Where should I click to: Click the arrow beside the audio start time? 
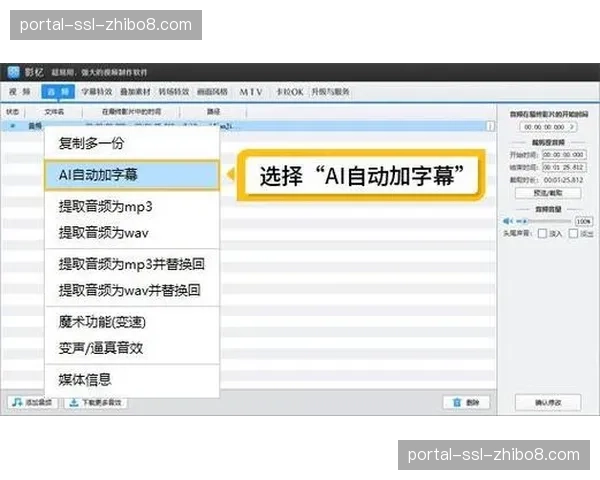572,127
